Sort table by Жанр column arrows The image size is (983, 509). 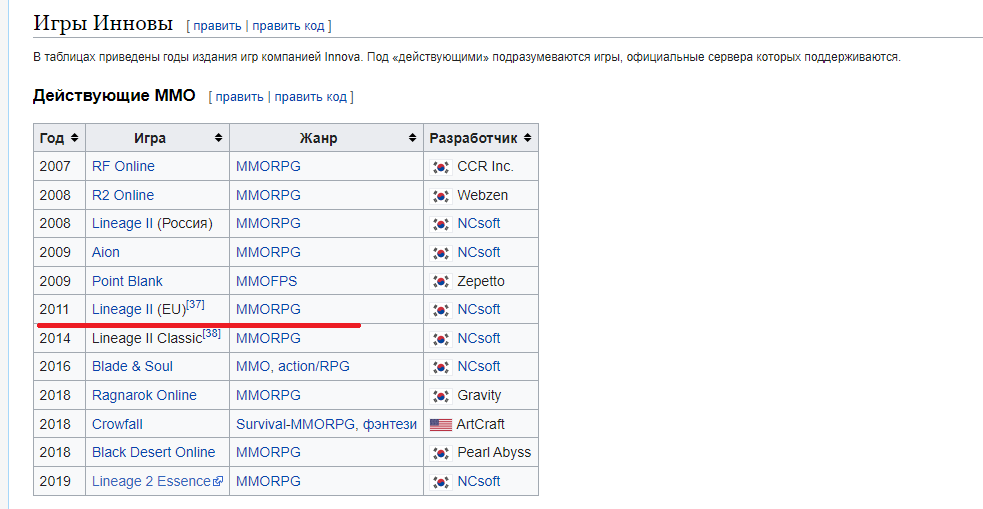411,138
